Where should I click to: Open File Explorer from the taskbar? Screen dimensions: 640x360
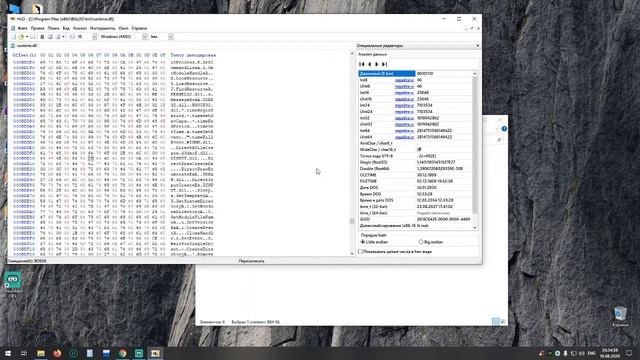(41, 353)
